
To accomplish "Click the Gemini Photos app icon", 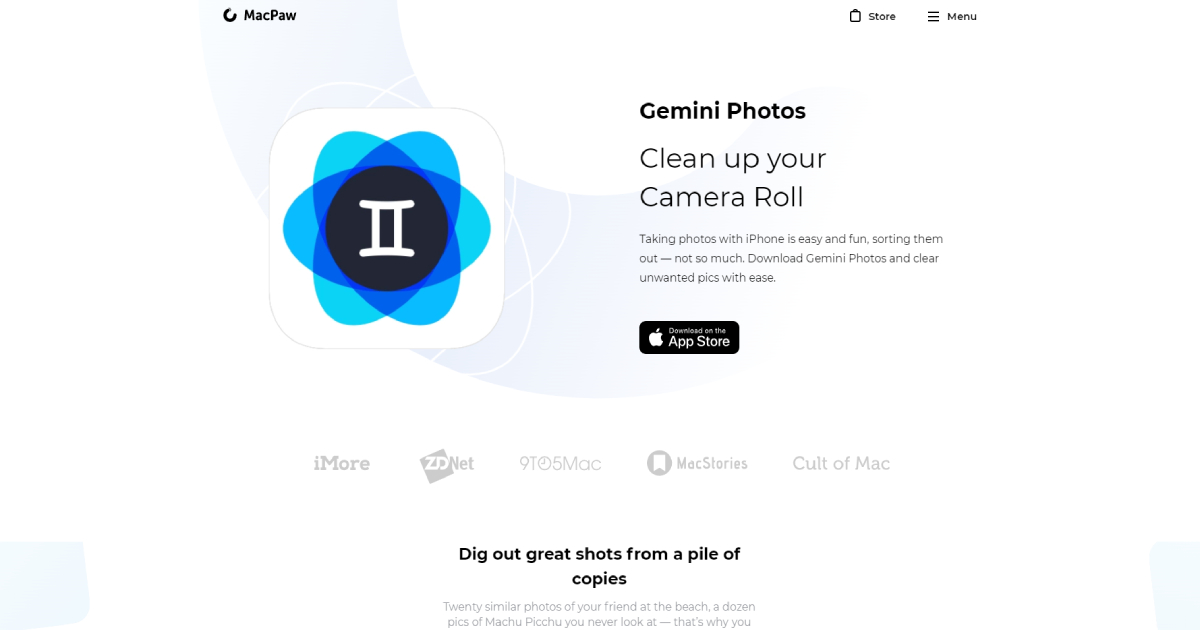I will click(387, 228).
